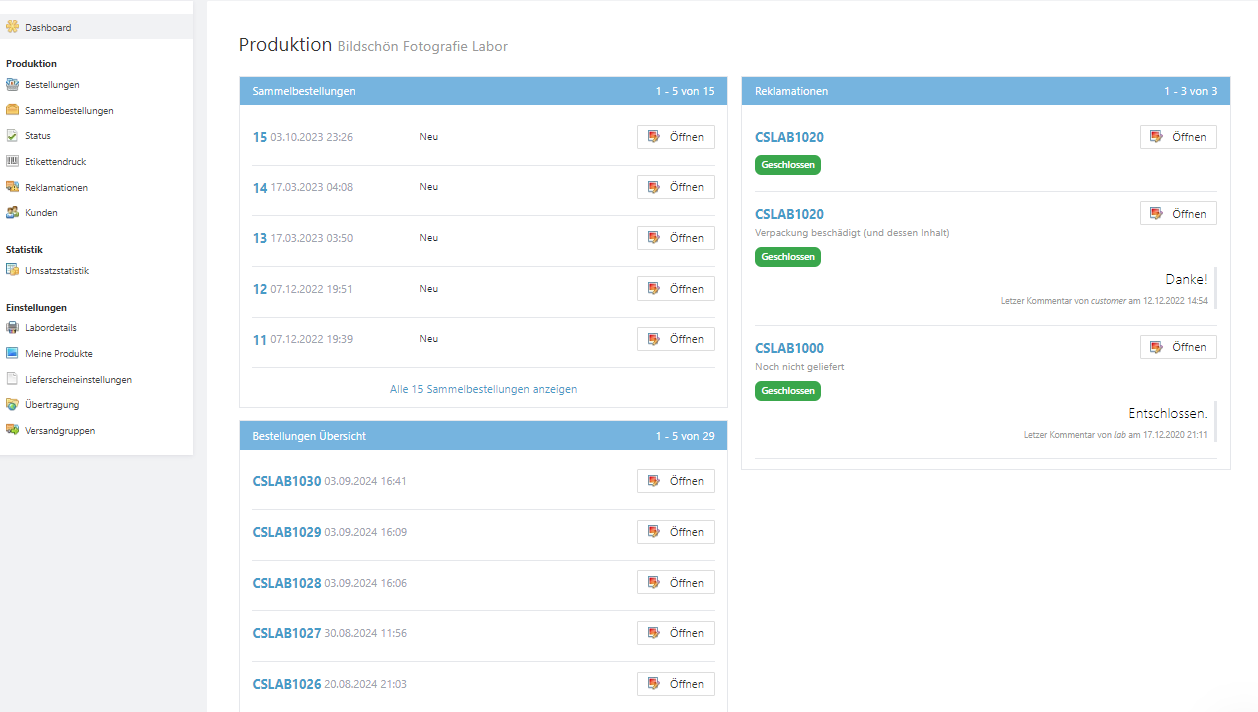Open the Bestellungen page from sidebar
1258x712 pixels.
(x=52, y=85)
